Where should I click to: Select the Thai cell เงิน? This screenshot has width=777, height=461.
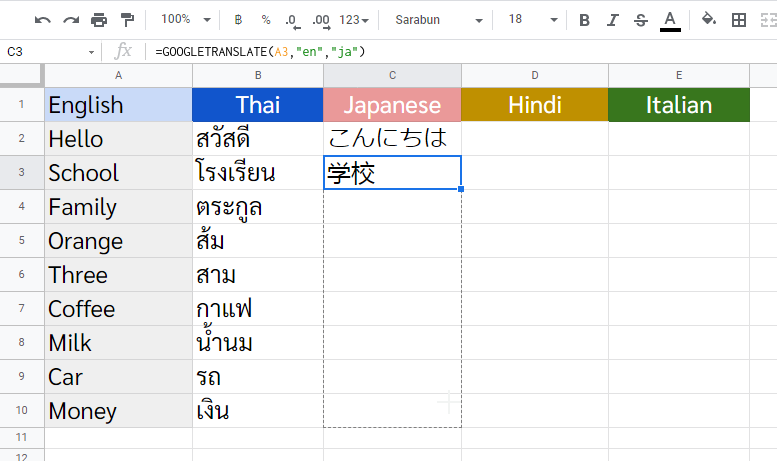[x=258, y=410]
